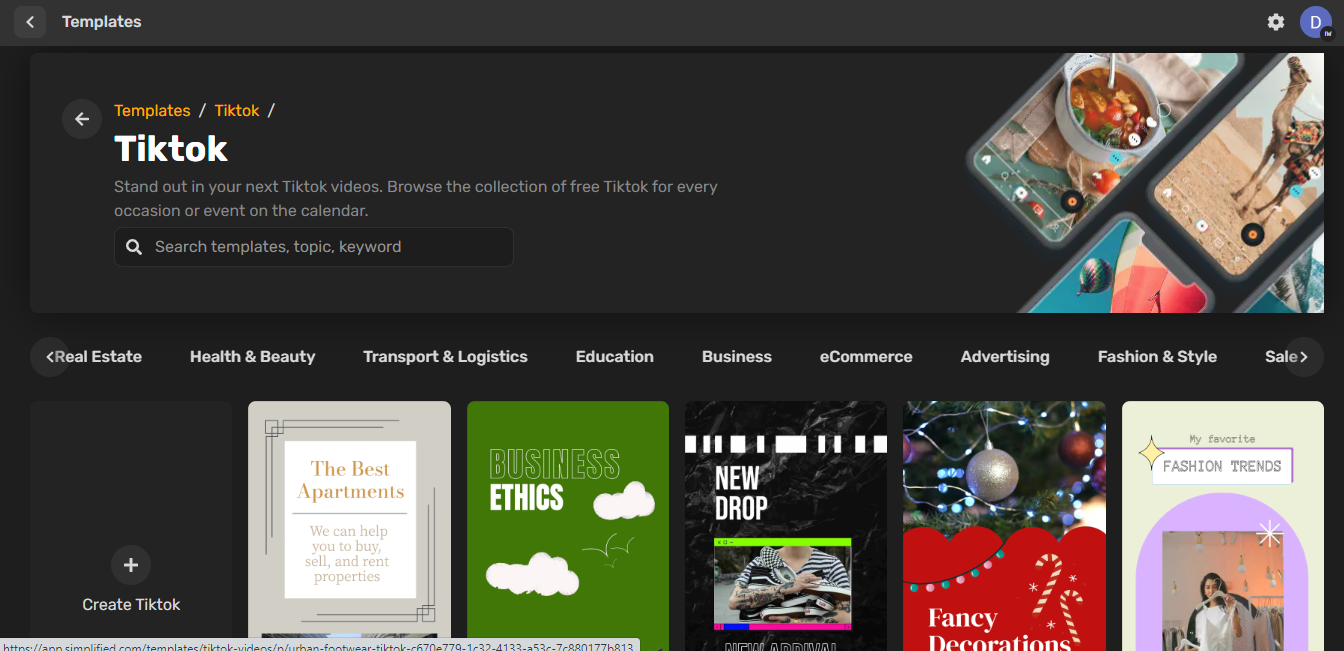Select the Fashion & Style category
This screenshot has height=651, width=1344.
1157,357
